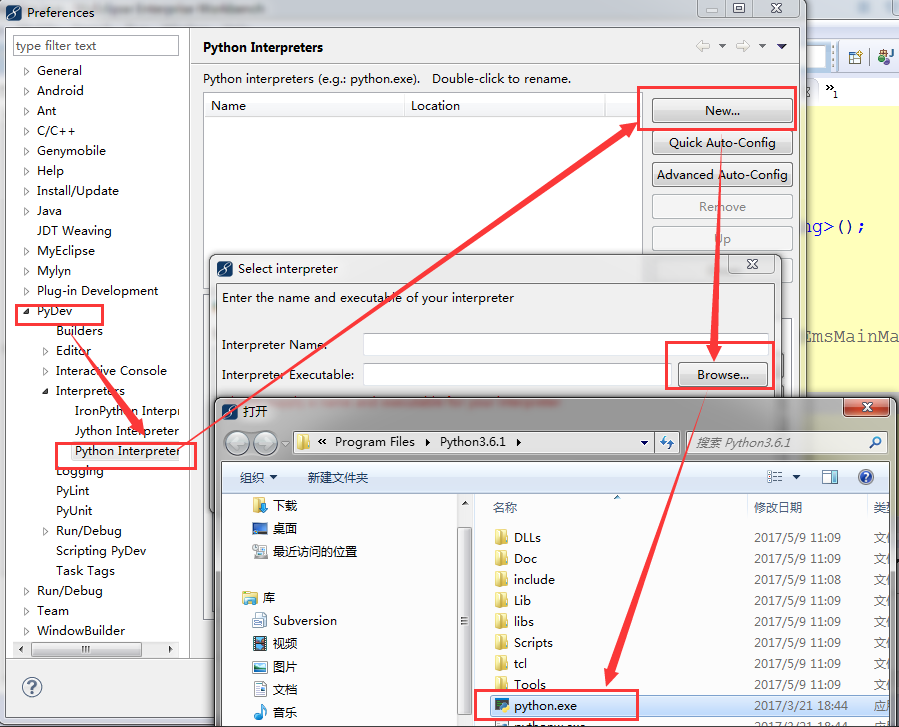Collapse the PyDev tree node

coord(26,311)
